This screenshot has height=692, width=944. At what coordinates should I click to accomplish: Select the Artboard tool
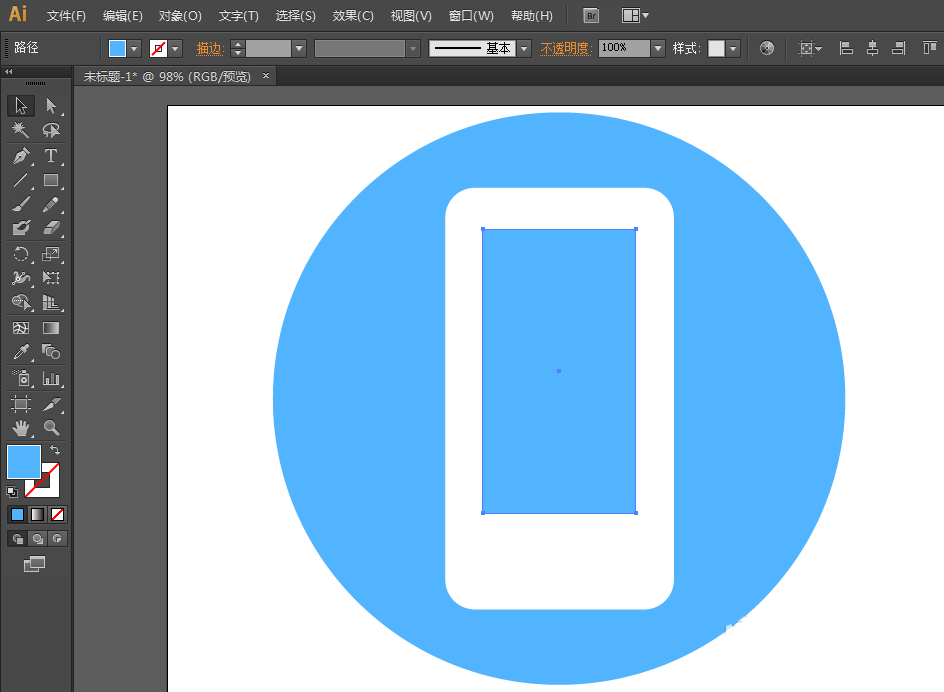coord(21,404)
